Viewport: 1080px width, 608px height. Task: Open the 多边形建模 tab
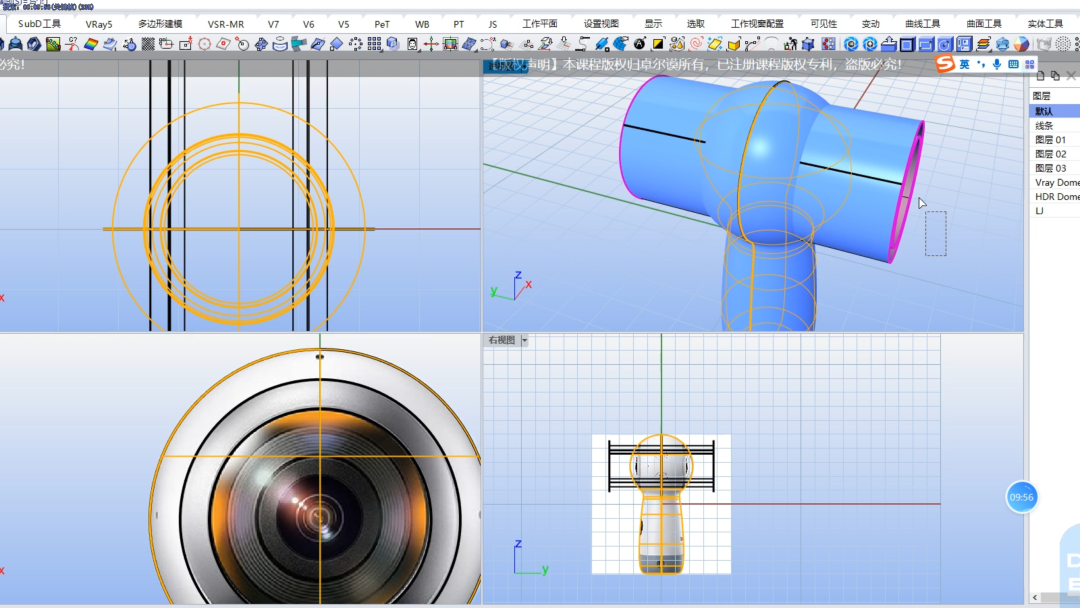[160, 23]
